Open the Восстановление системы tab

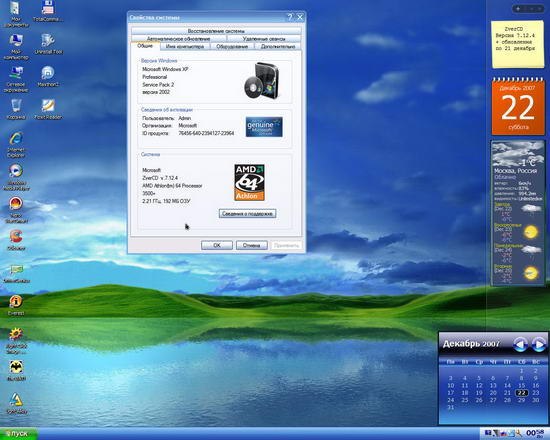coord(216,31)
